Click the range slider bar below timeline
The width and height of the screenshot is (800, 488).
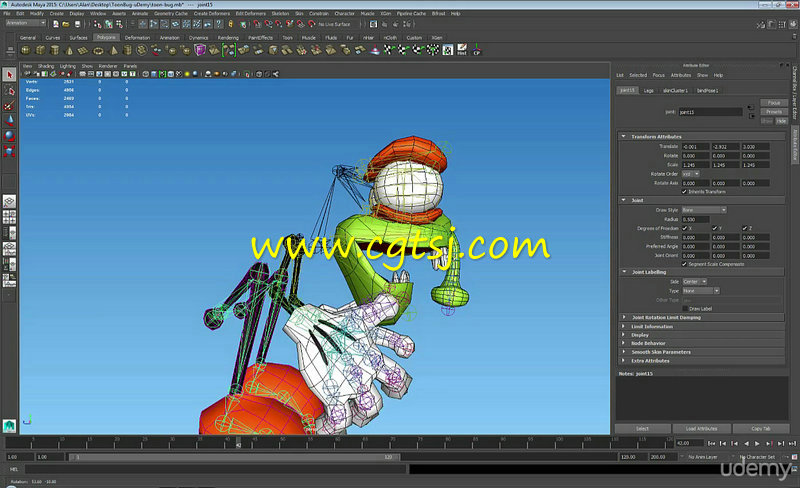coord(234,457)
